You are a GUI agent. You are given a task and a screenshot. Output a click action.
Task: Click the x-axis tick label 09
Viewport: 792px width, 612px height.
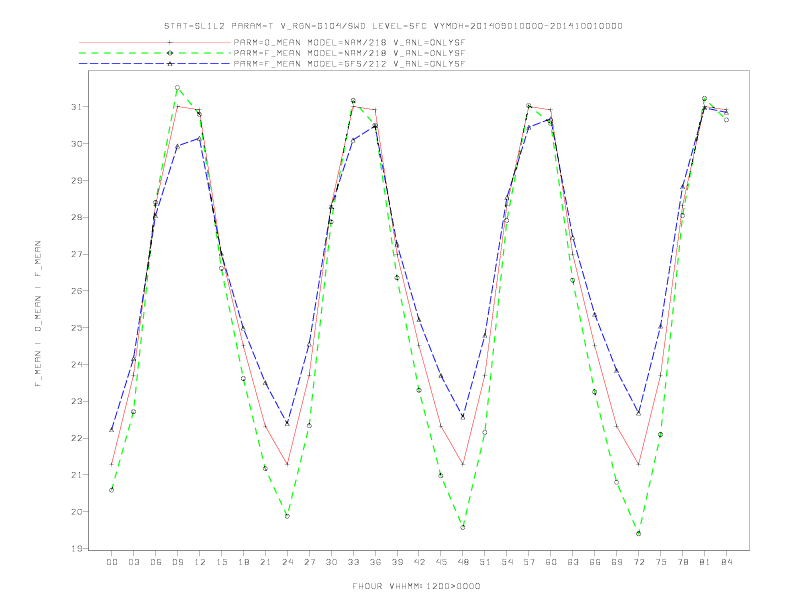(177, 562)
